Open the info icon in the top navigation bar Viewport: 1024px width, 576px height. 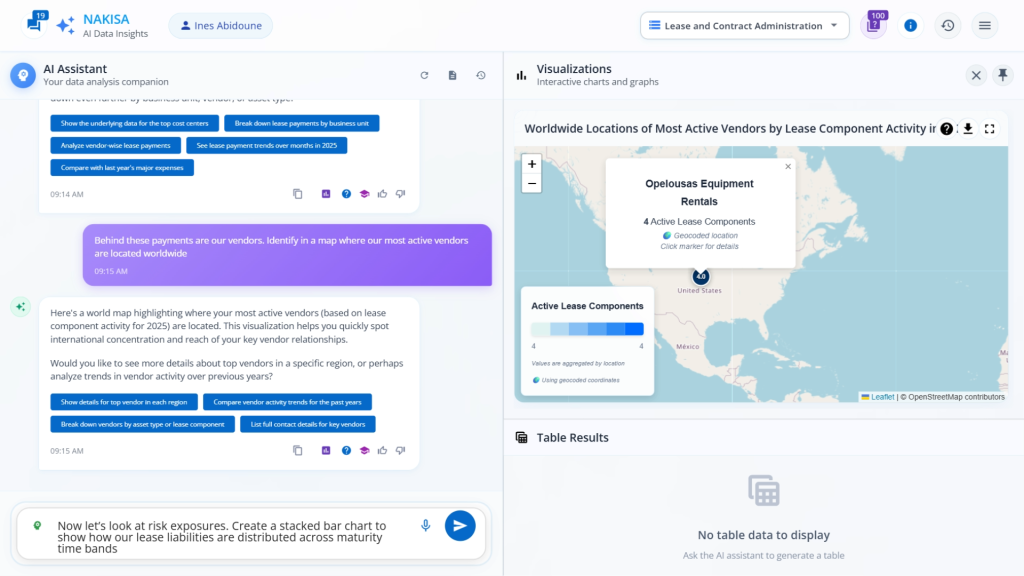(x=910, y=25)
